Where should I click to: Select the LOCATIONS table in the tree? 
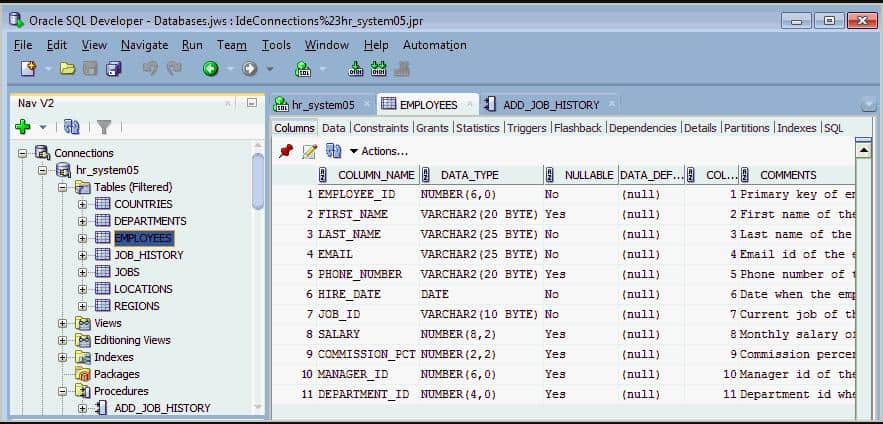[143, 289]
